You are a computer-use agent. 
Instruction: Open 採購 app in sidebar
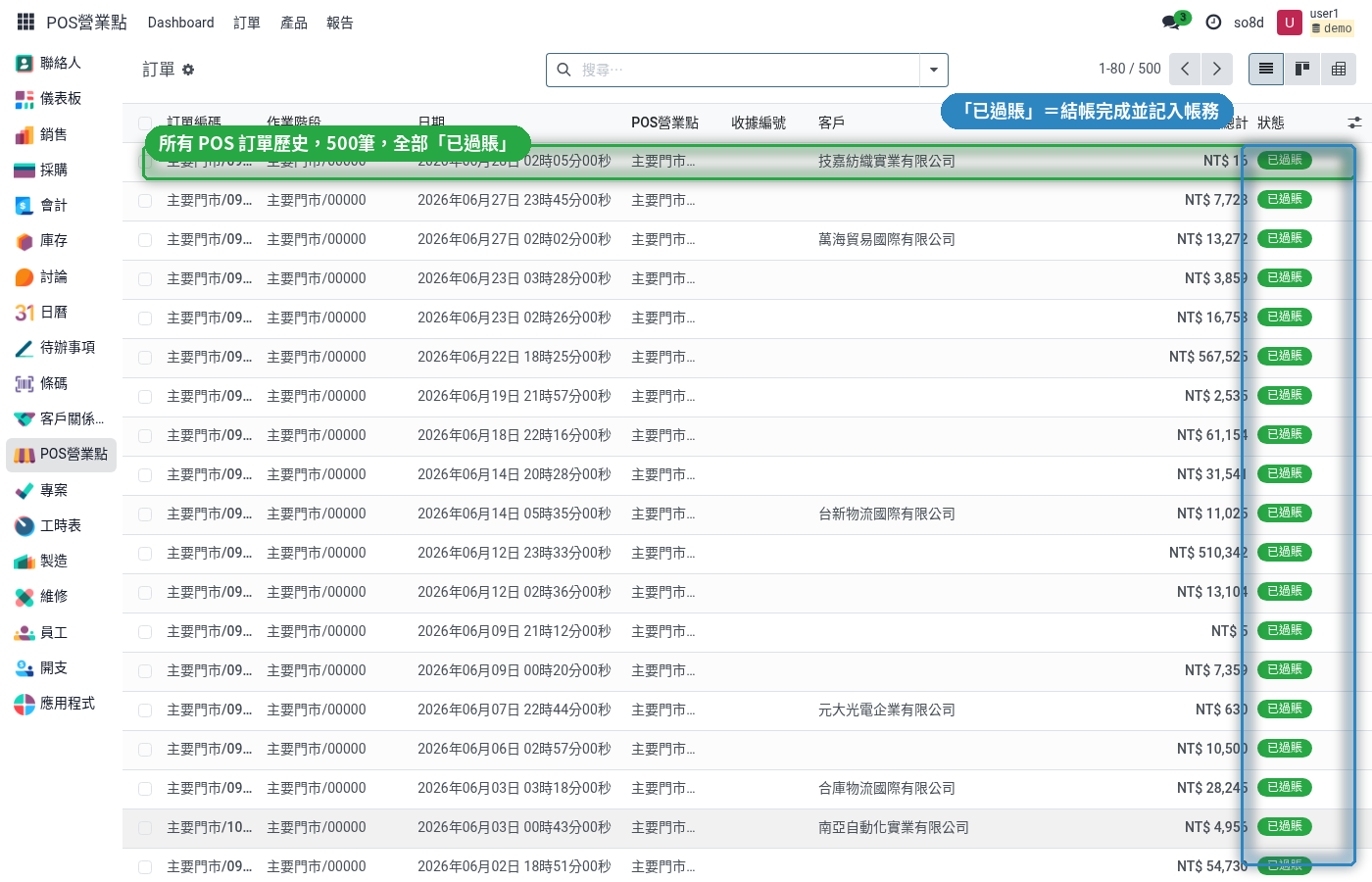click(x=61, y=170)
